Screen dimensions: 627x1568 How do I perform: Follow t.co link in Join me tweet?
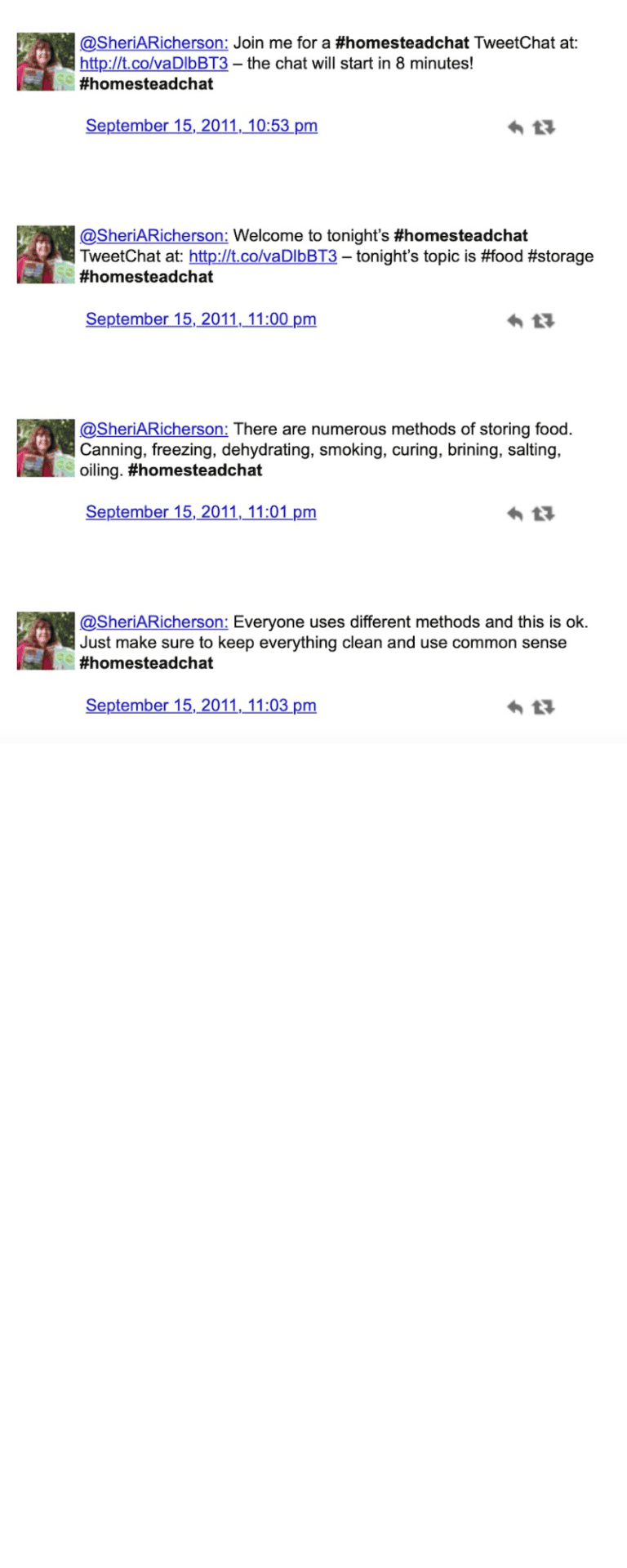tap(153, 63)
